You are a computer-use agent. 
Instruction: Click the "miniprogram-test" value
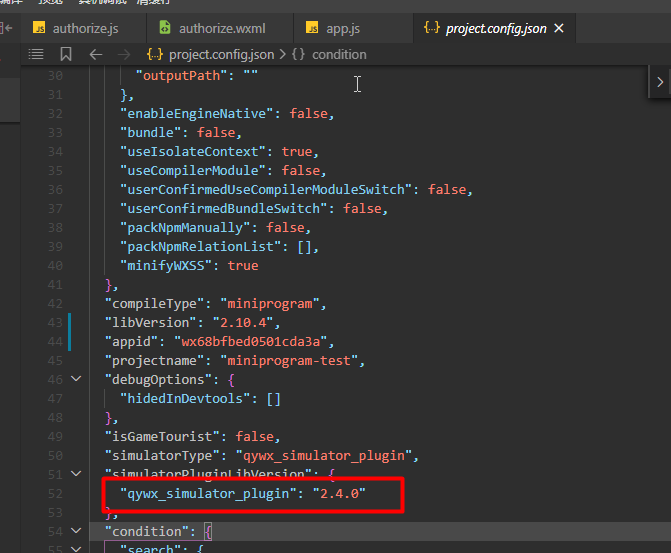click(289, 360)
